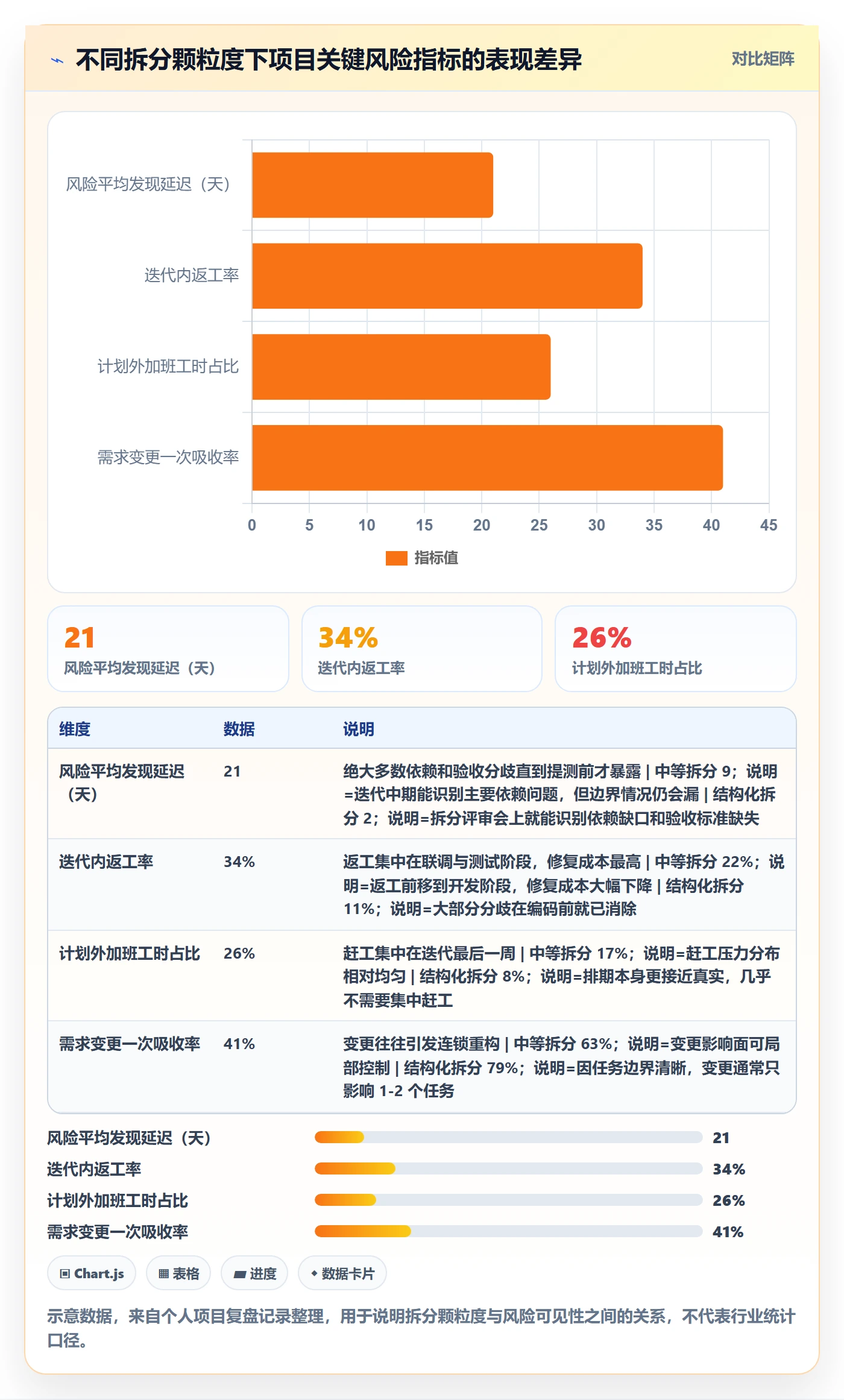Click the 需求变更一次吸收率 chart axis label
Screen dimensions: 844x1400
pyautogui.click(x=168, y=458)
